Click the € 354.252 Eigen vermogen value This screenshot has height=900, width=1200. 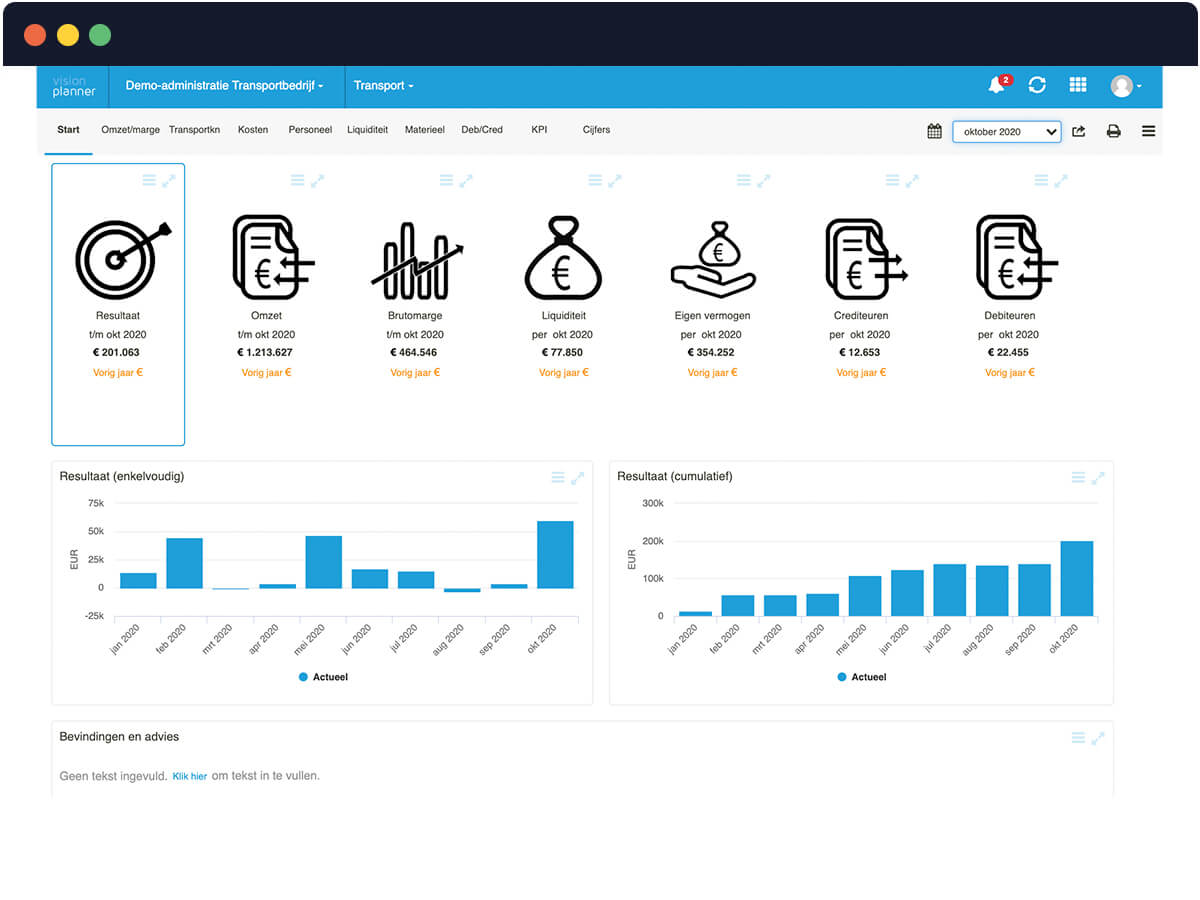click(711, 353)
